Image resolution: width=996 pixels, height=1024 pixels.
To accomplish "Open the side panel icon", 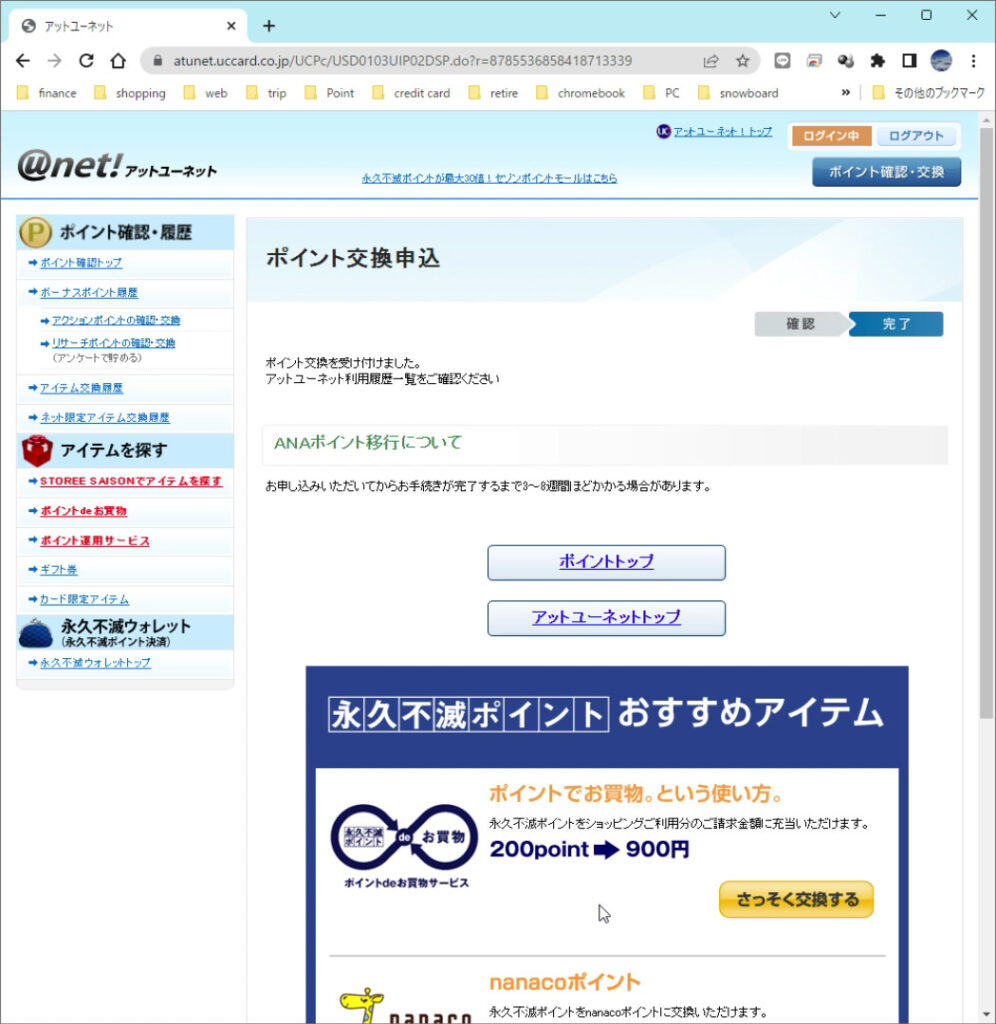I will pos(909,61).
